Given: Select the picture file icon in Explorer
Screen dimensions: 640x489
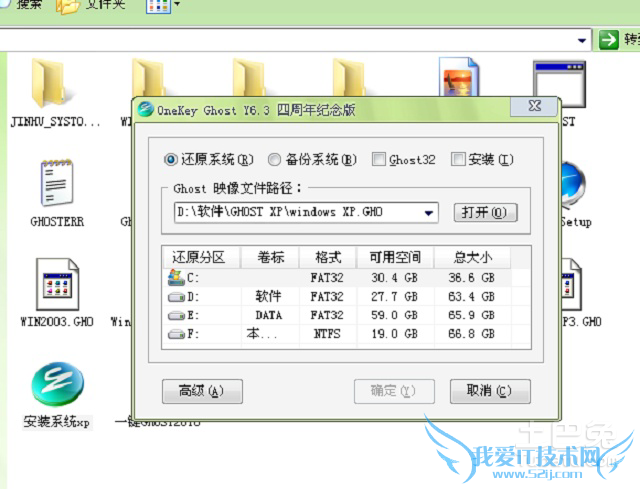Looking at the screenshot, I should point(459,77).
